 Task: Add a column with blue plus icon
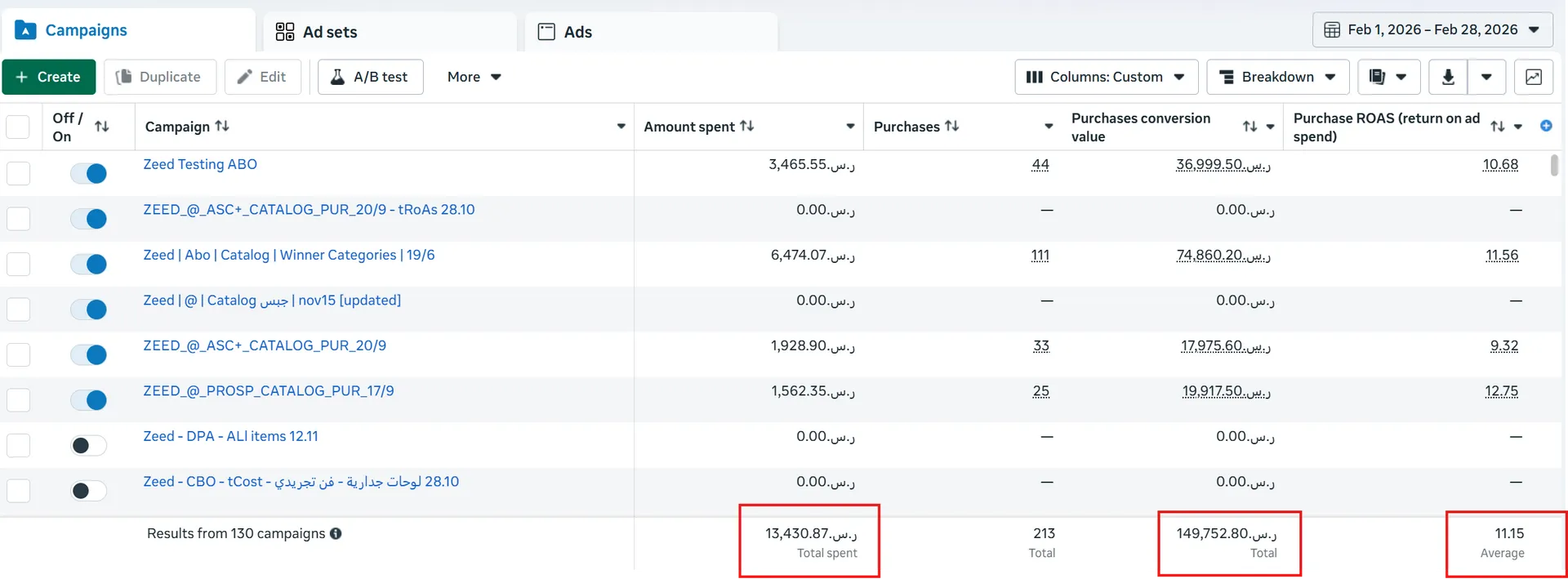click(x=1546, y=126)
